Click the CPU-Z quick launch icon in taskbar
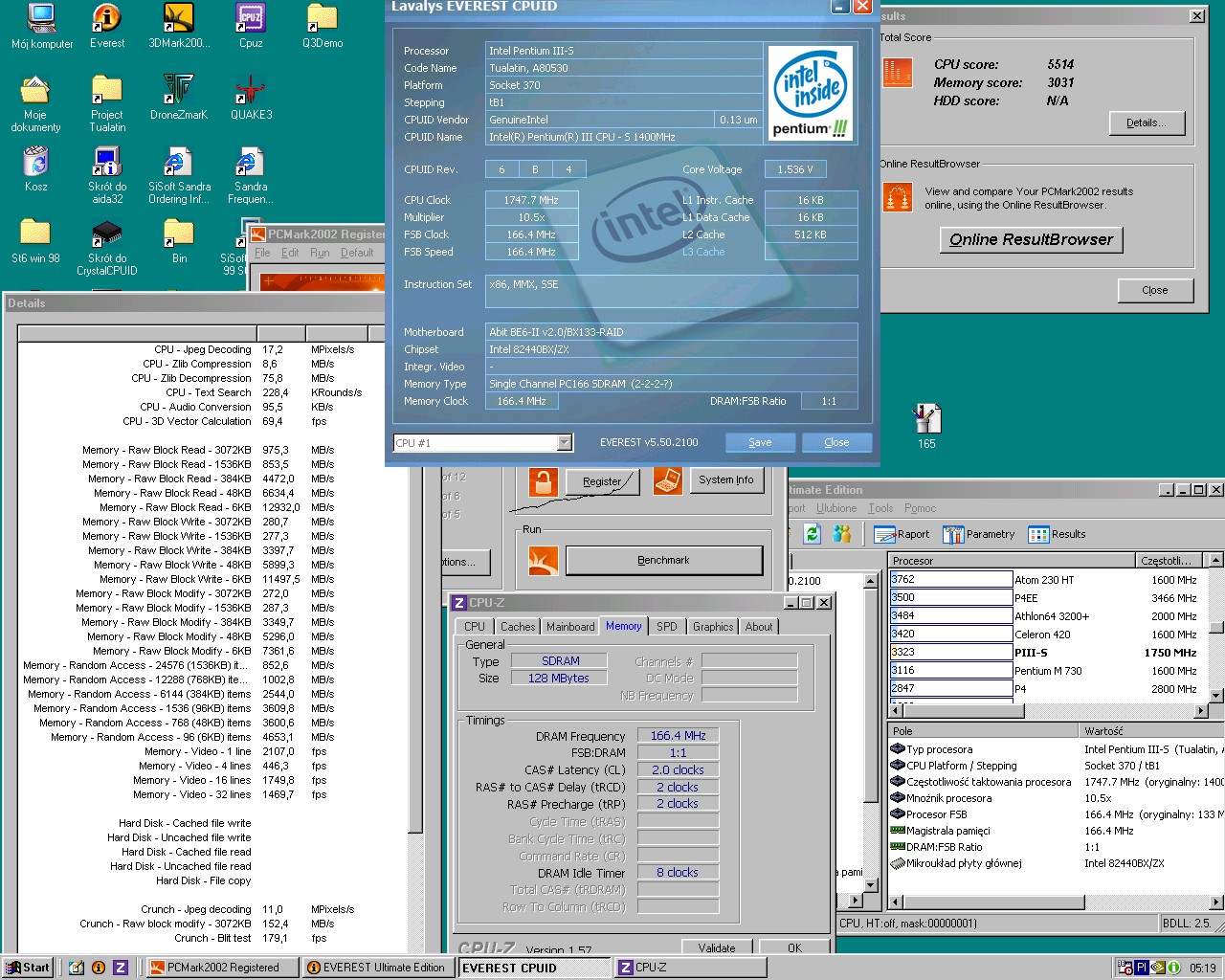Screen dimensions: 1225x980 (x=121, y=968)
